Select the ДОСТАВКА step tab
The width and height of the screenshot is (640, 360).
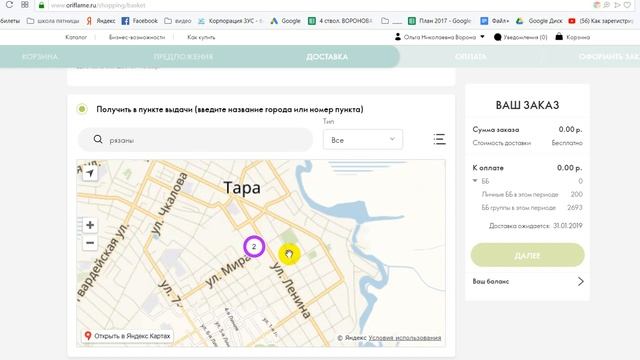coord(327,56)
